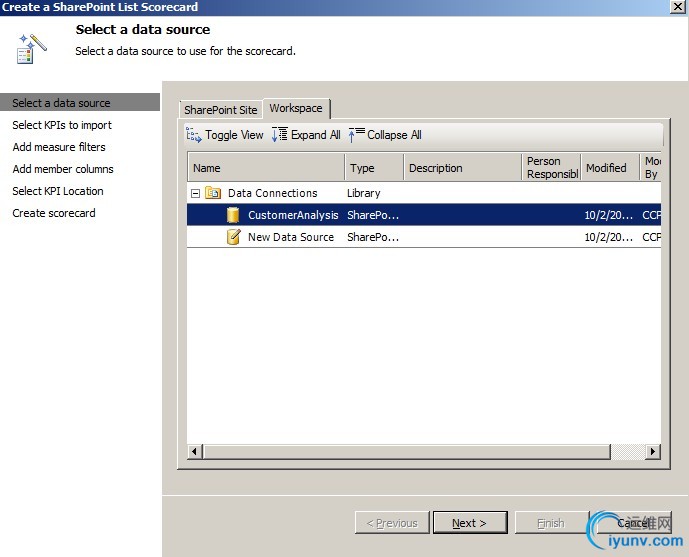Sort by the Name column header
The image size is (689, 557).
coord(266,167)
